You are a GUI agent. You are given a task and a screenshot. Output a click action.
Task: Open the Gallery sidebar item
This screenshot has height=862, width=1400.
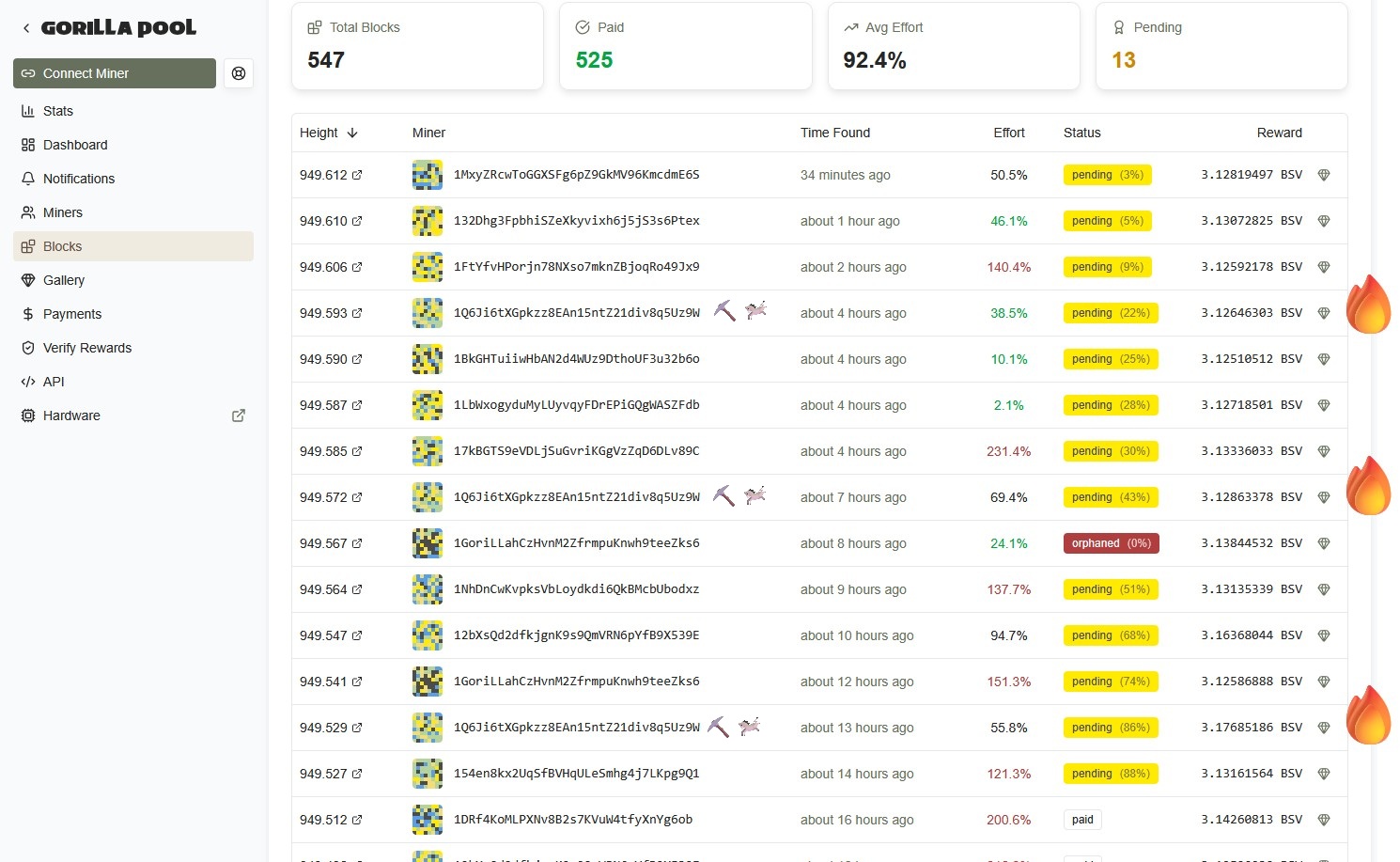coord(133,280)
